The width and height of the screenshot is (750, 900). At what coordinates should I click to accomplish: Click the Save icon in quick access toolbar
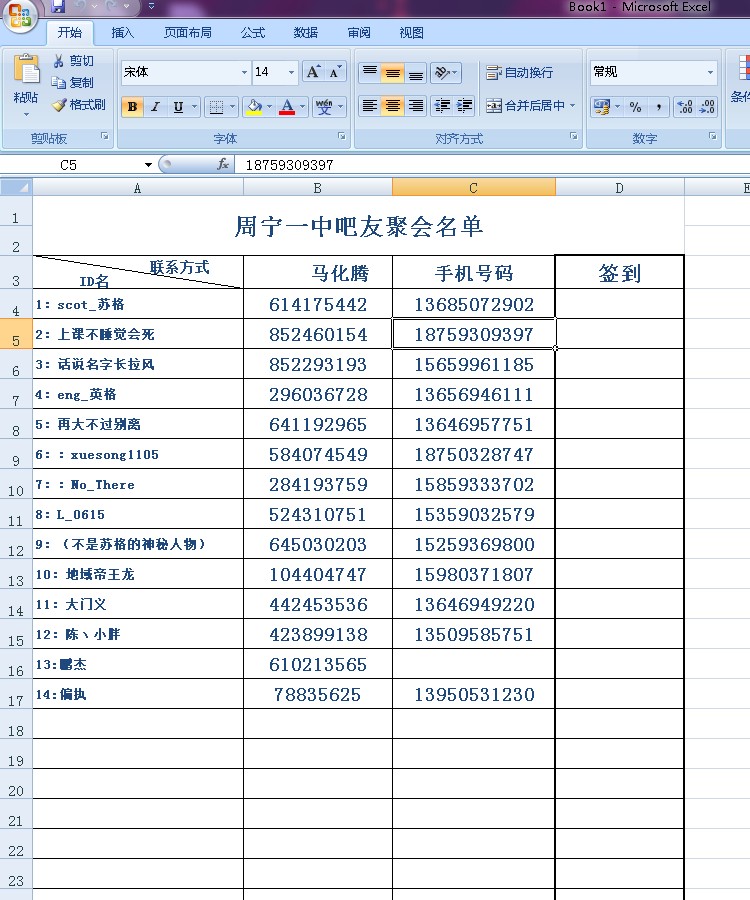[x=58, y=6]
